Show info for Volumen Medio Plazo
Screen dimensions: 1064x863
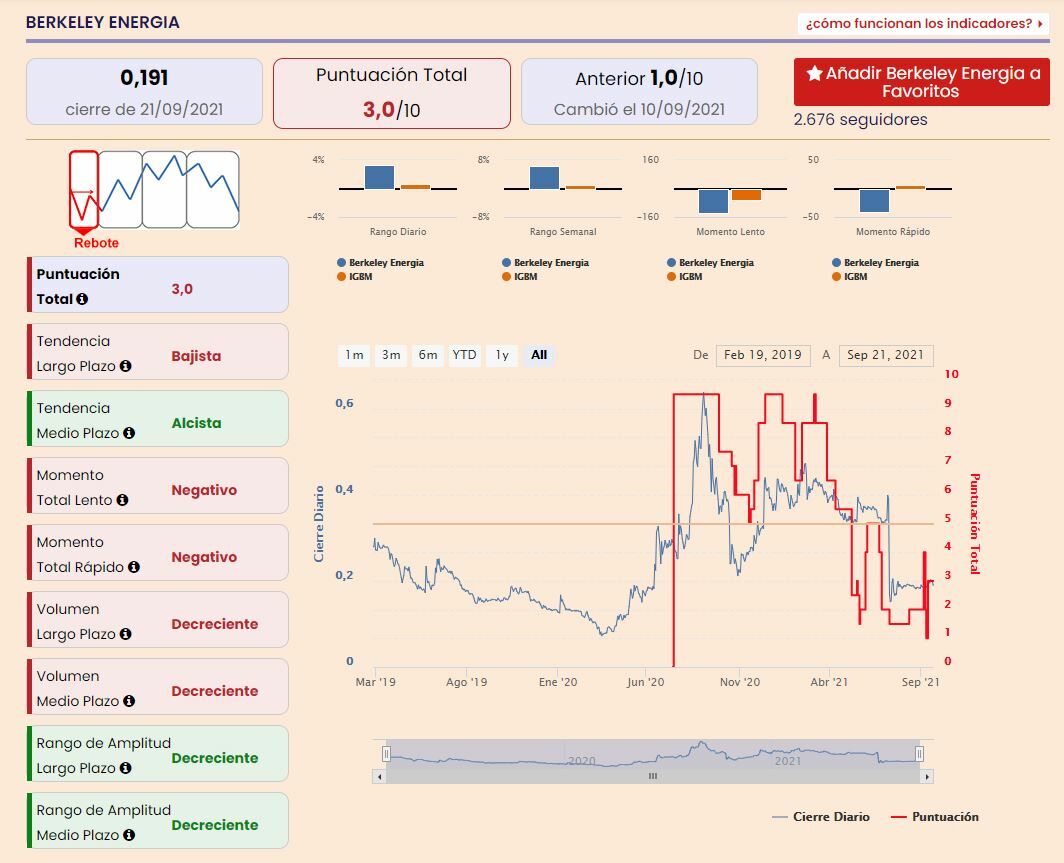(129, 701)
